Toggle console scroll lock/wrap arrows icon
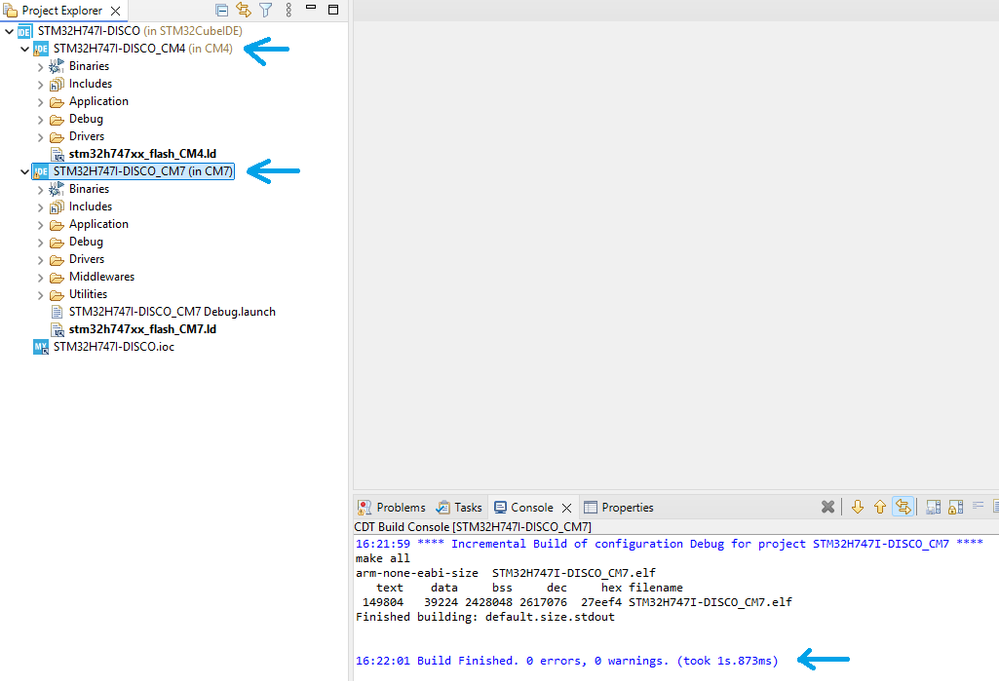The width and height of the screenshot is (999, 681). tap(903, 507)
